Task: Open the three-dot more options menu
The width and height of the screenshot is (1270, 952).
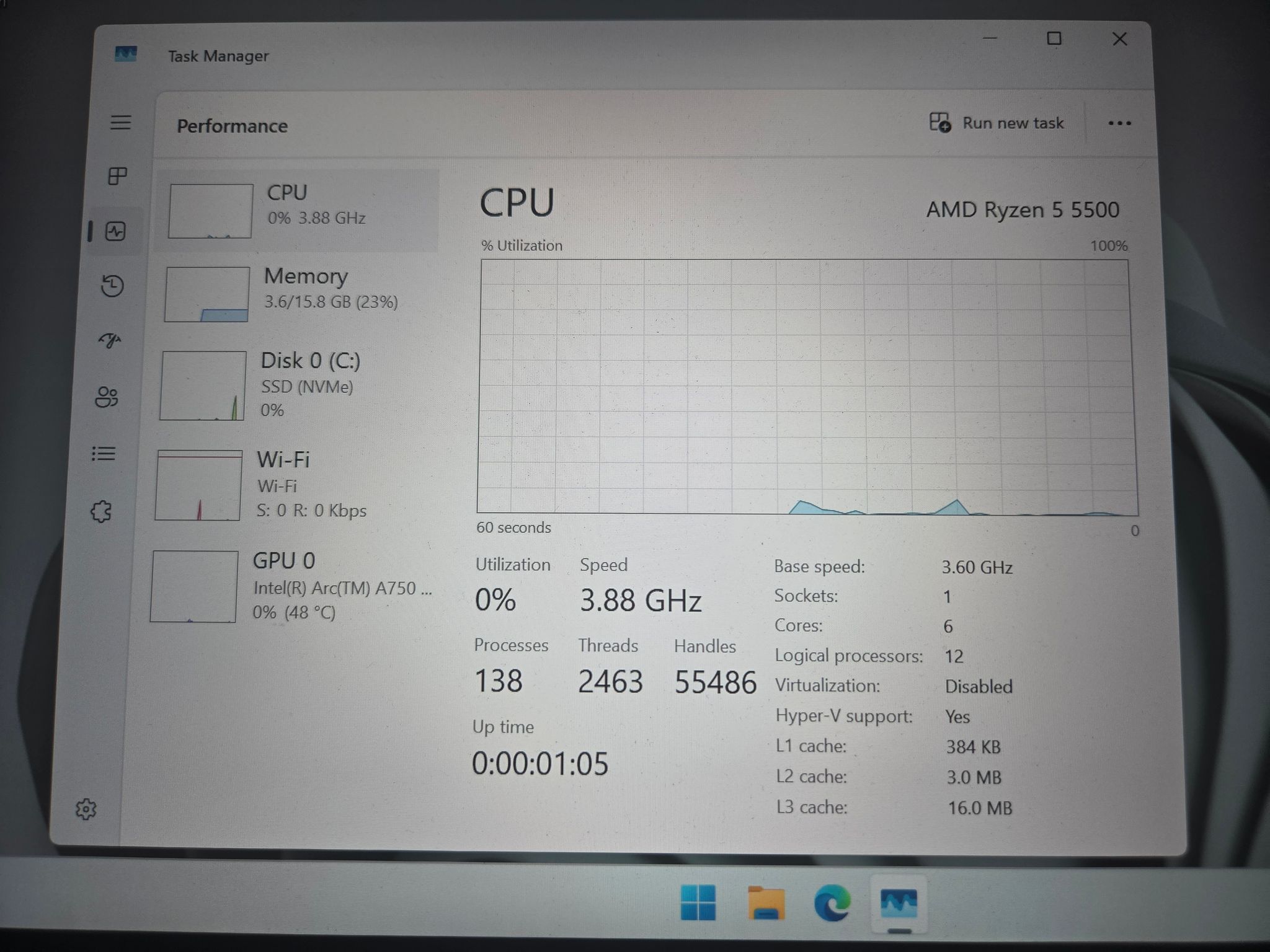Action: (1119, 123)
